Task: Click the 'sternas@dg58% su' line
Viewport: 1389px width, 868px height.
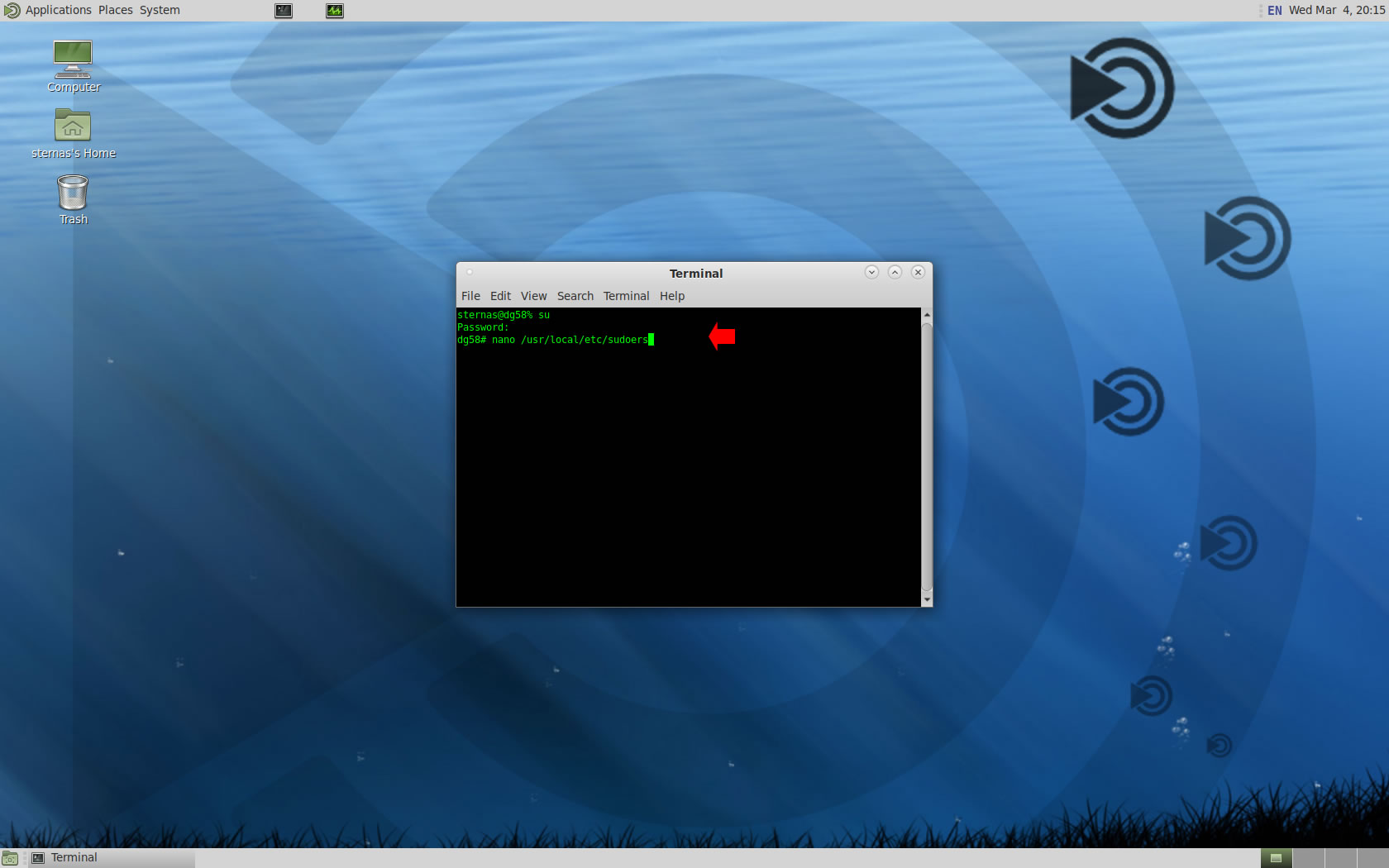Action: point(504,315)
